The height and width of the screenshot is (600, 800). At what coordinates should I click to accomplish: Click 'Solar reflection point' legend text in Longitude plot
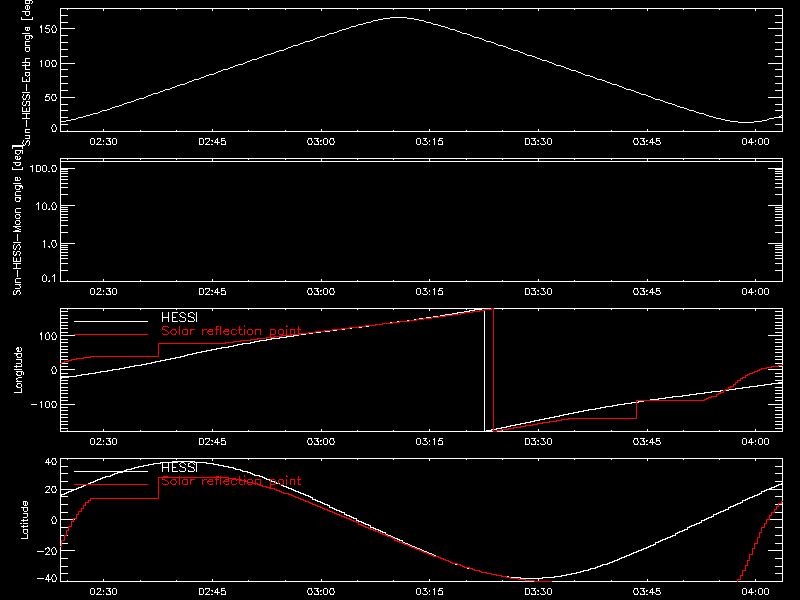pyautogui.click(x=231, y=331)
